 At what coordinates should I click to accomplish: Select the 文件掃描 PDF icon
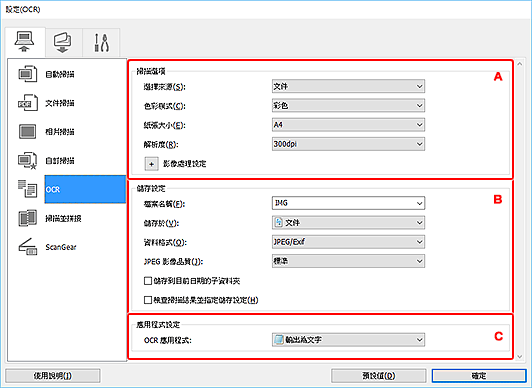coord(27,103)
